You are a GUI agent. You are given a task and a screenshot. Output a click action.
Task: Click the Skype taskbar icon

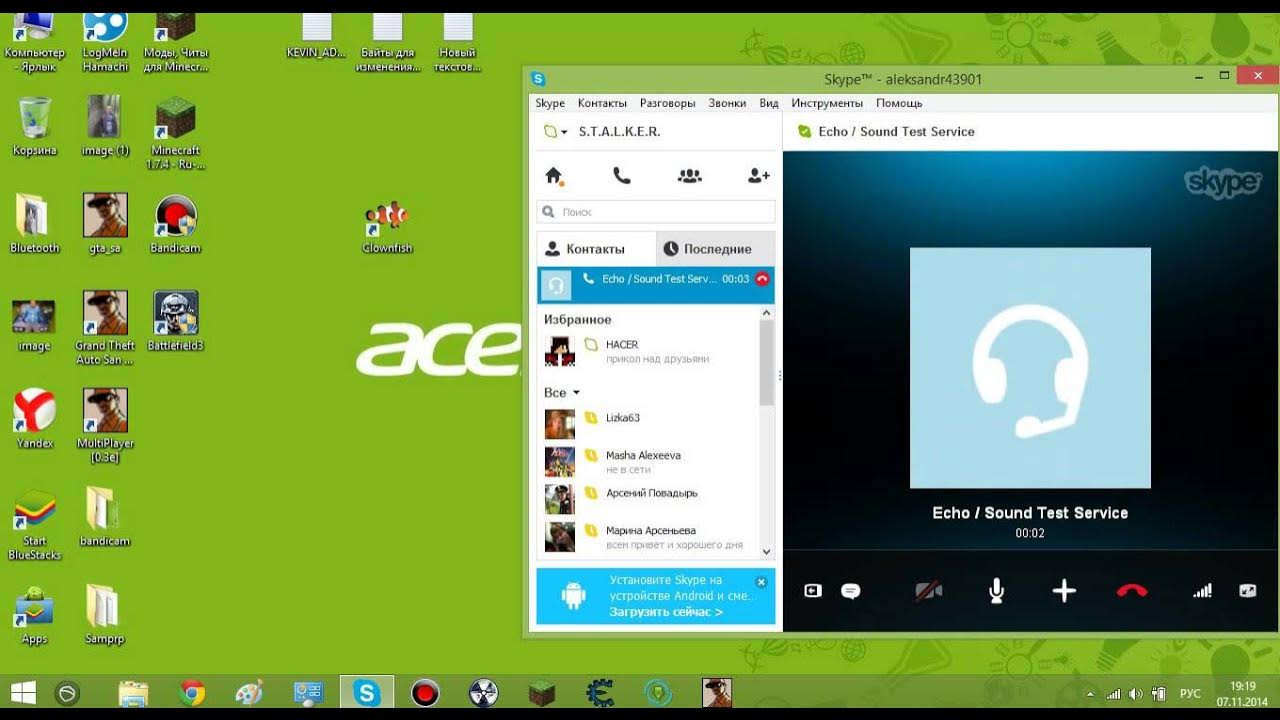click(x=367, y=692)
